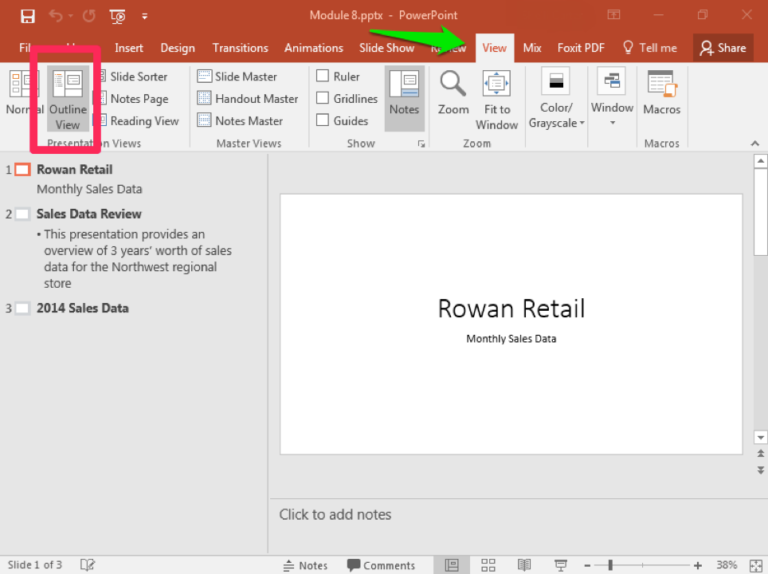Click the Share button
The width and height of the screenshot is (768, 574).
723,48
